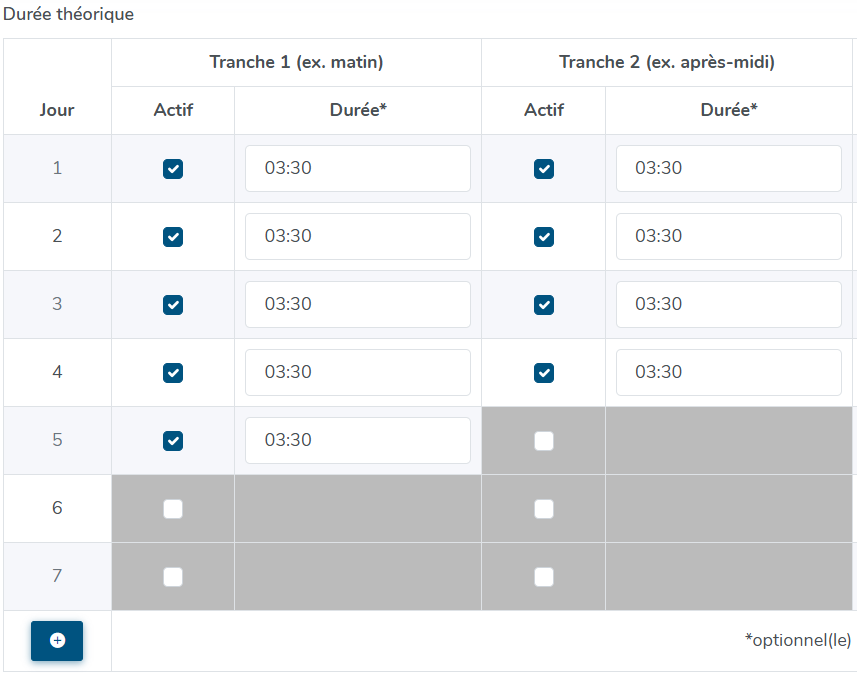Click the Durée théorique title
This screenshot has height=673, width=857.
68,14
